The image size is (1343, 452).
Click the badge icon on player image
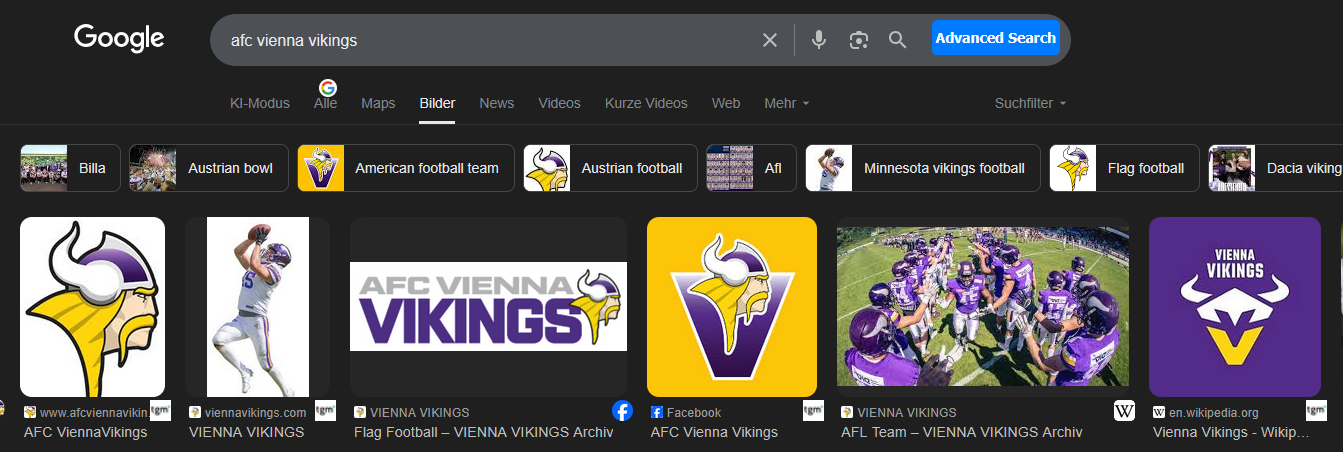point(325,410)
